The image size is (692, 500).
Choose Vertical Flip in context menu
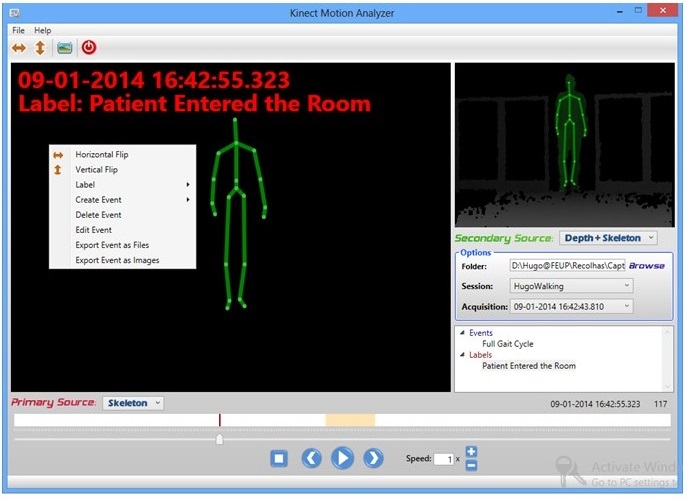(122, 169)
